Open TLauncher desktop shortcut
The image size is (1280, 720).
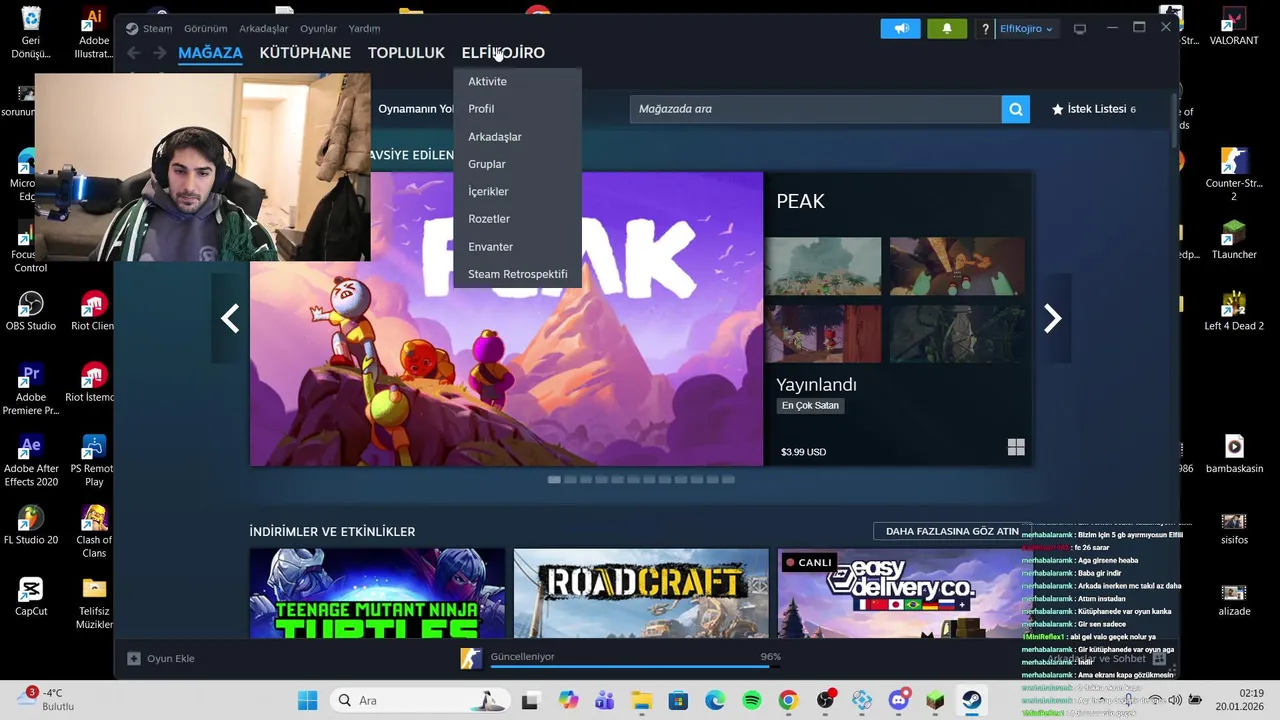click(x=1234, y=240)
